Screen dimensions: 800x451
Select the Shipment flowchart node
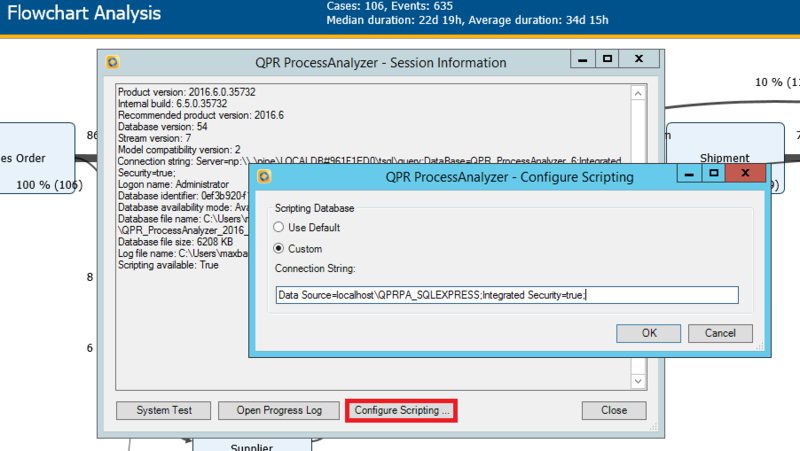[x=724, y=144]
